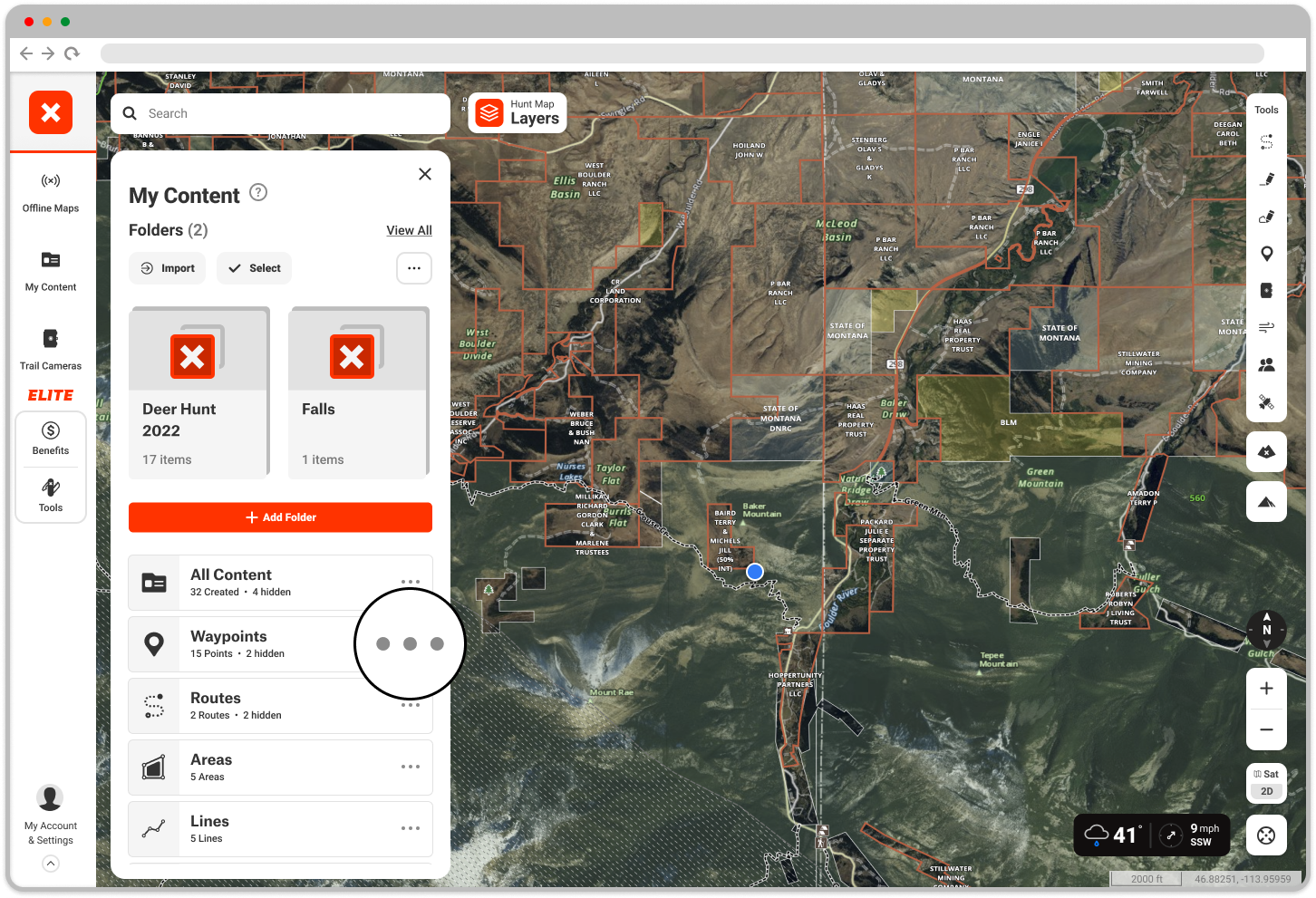Click the onX logo in the sidebar
Viewport: 1316px width, 898px height.
point(51,112)
